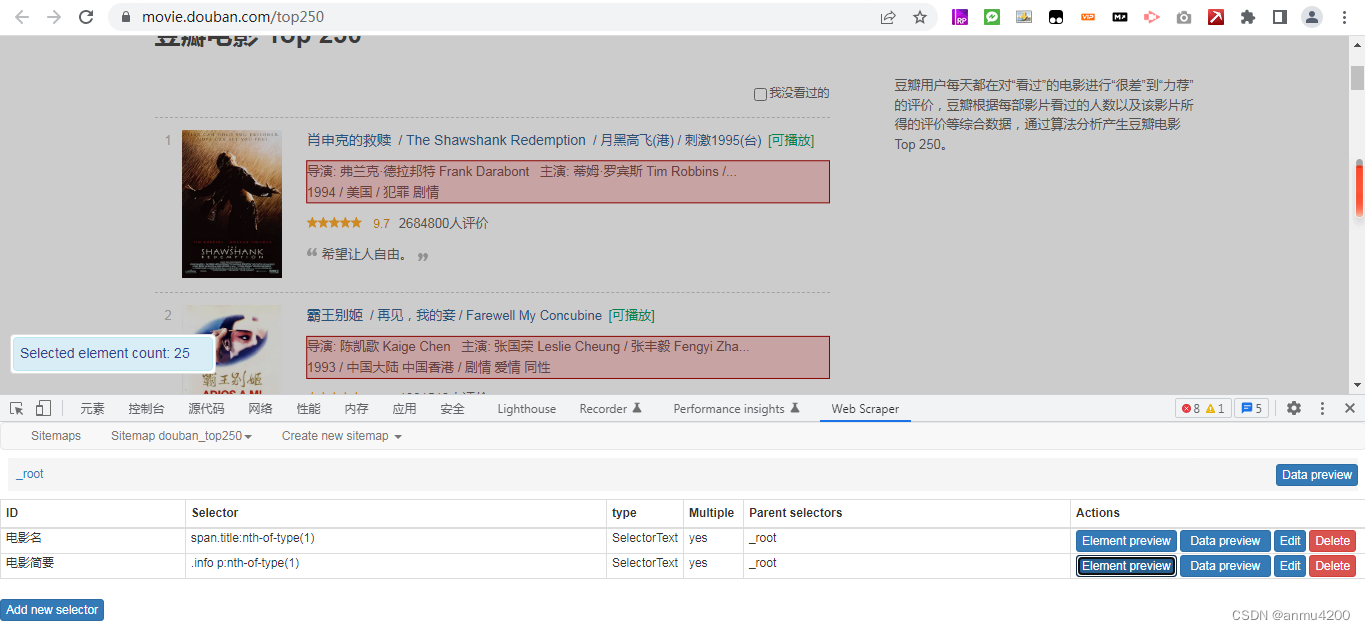Click the share page icon in address bar
Image resolution: width=1365 pixels, height=630 pixels.
coord(888,17)
